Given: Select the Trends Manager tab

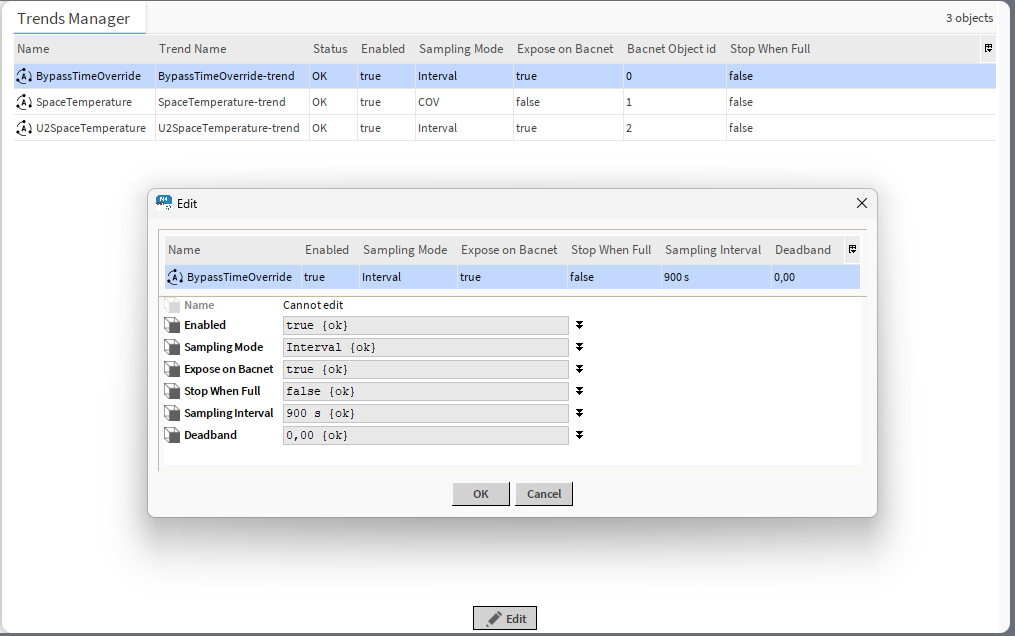Looking at the screenshot, I should pos(74,18).
